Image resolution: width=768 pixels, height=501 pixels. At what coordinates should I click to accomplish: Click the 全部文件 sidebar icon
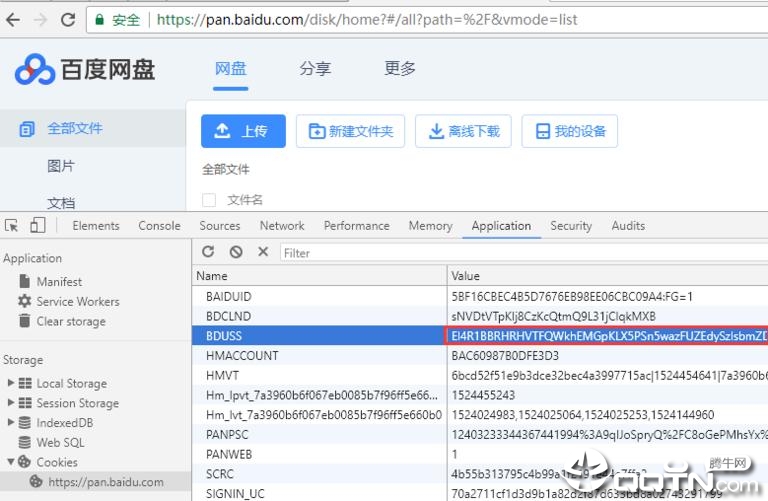pyautogui.click(x=26, y=129)
